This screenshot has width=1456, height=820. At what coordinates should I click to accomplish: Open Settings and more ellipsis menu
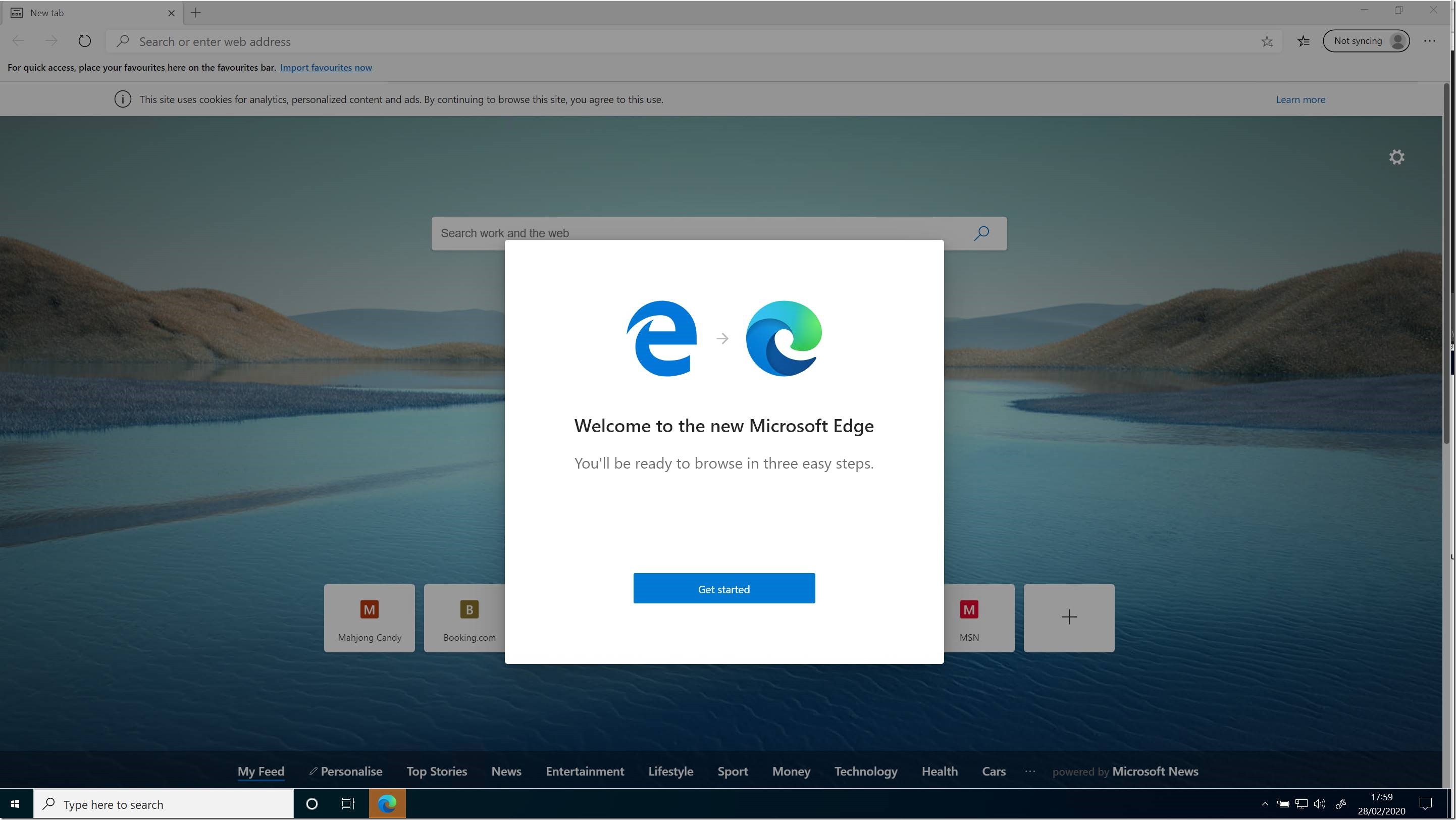pos(1429,41)
